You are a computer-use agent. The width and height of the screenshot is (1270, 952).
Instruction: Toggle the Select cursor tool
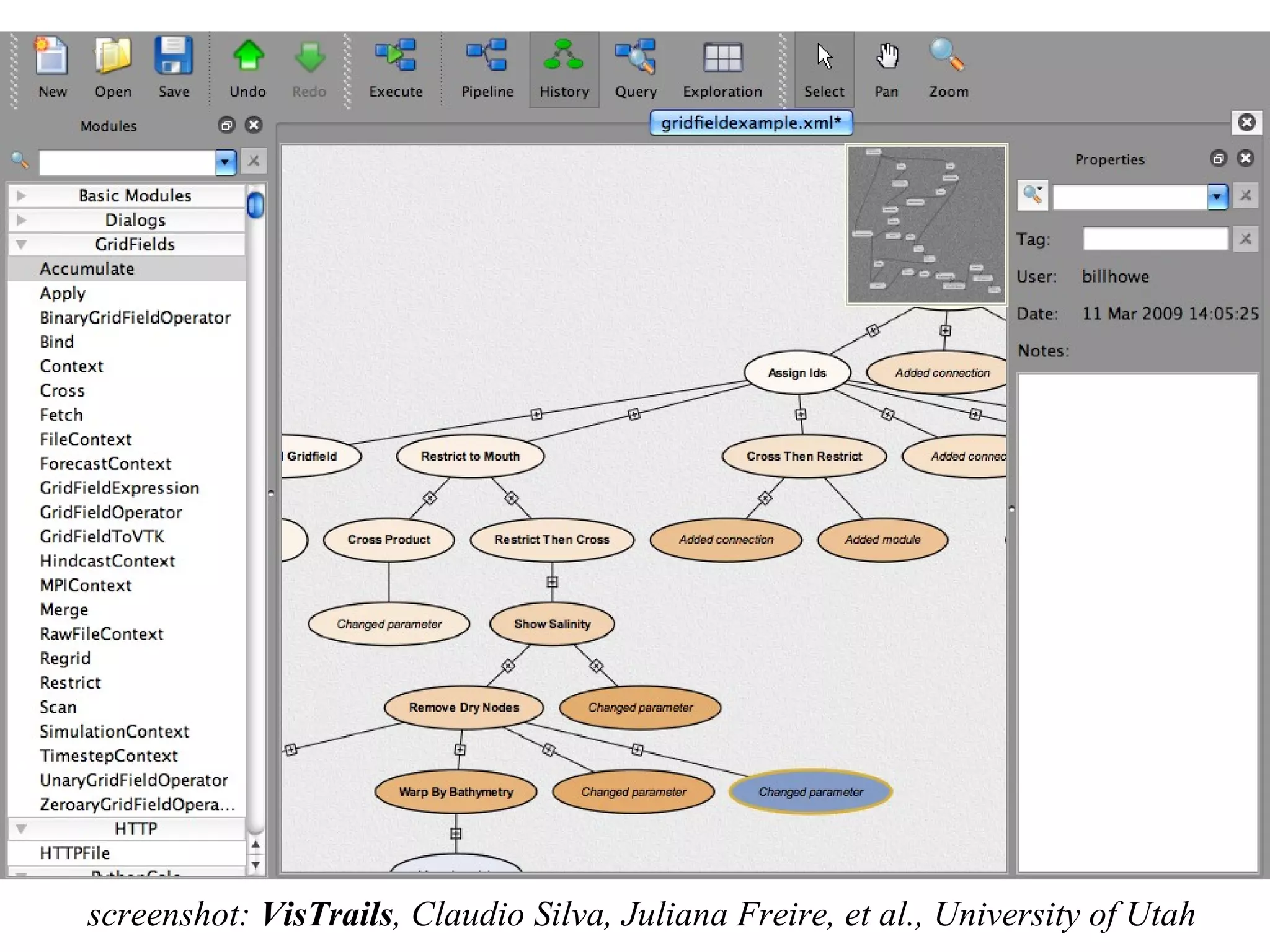(824, 58)
